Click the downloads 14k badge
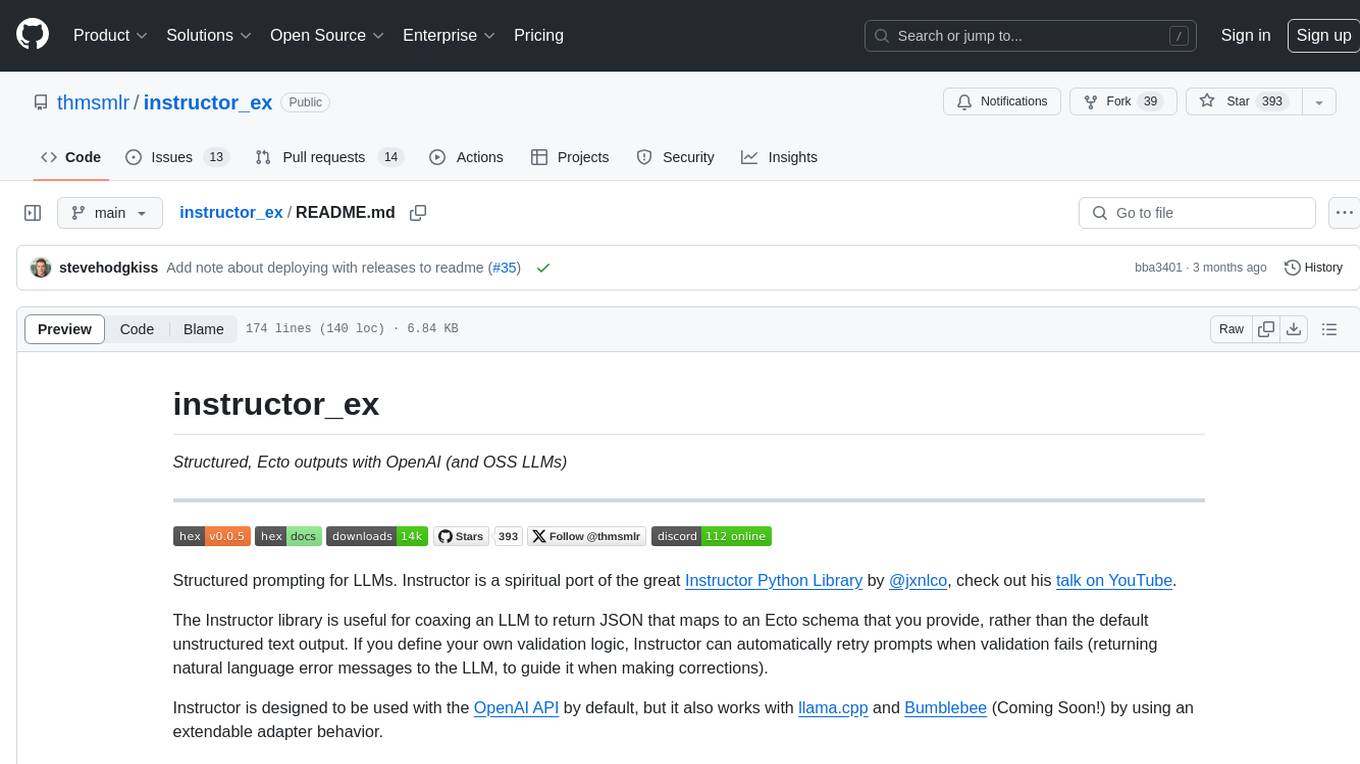 point(377,536)
